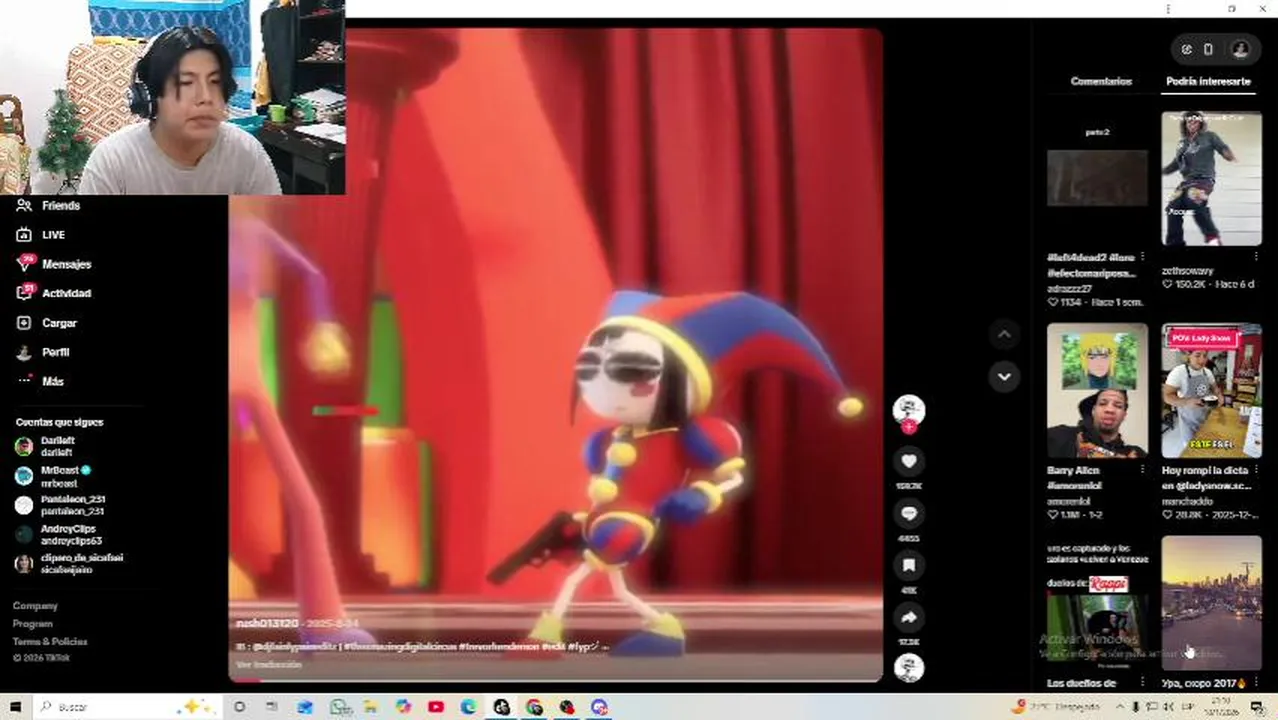Switch to the Podría interesarte tab
1278x720 pixels.
point(1208,81)
